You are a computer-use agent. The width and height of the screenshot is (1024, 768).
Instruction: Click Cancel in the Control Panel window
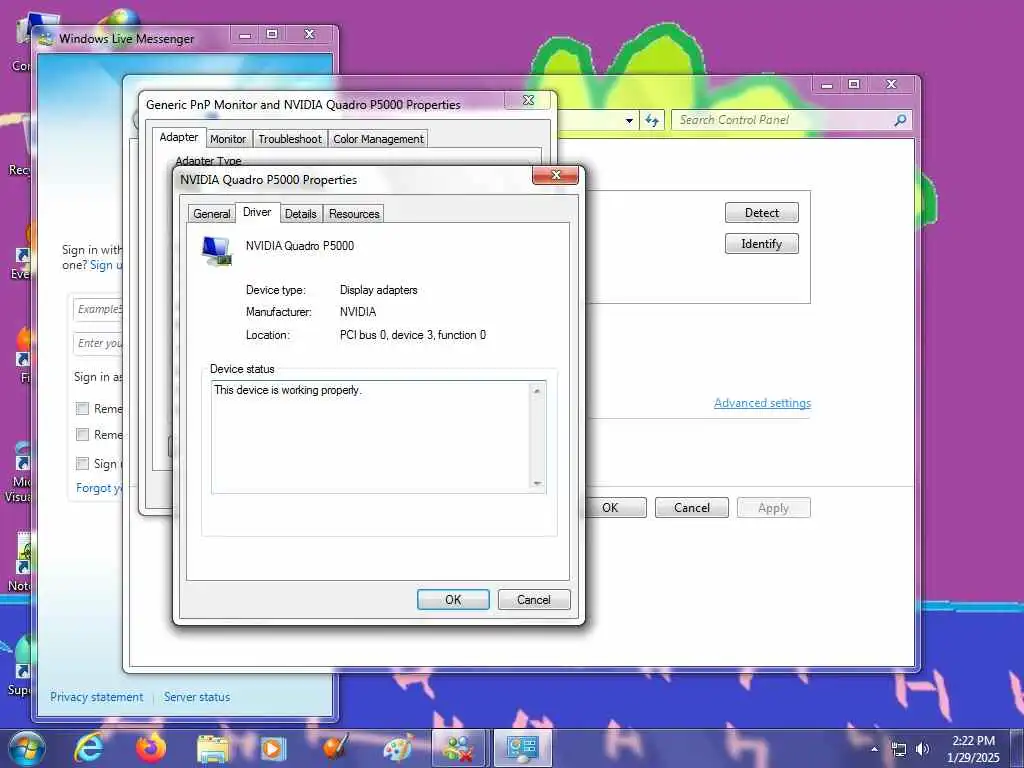coord(692,507)
